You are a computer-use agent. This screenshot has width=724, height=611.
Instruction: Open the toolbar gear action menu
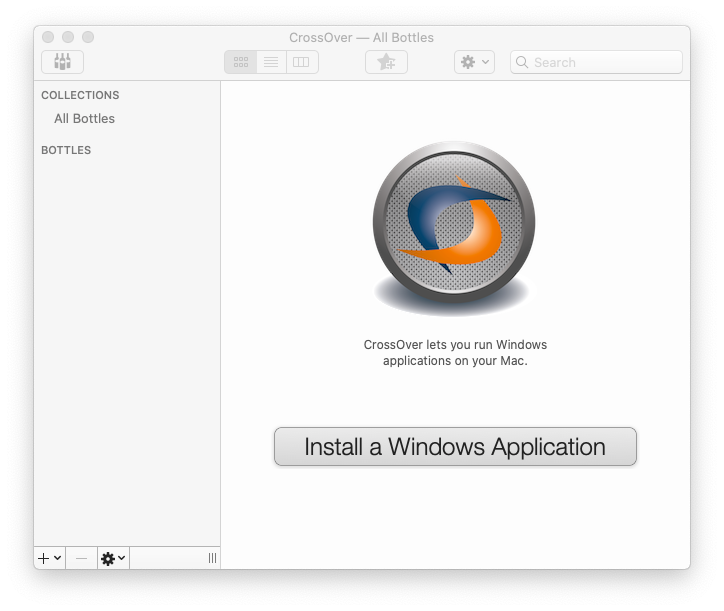click(x=474, y=62)
